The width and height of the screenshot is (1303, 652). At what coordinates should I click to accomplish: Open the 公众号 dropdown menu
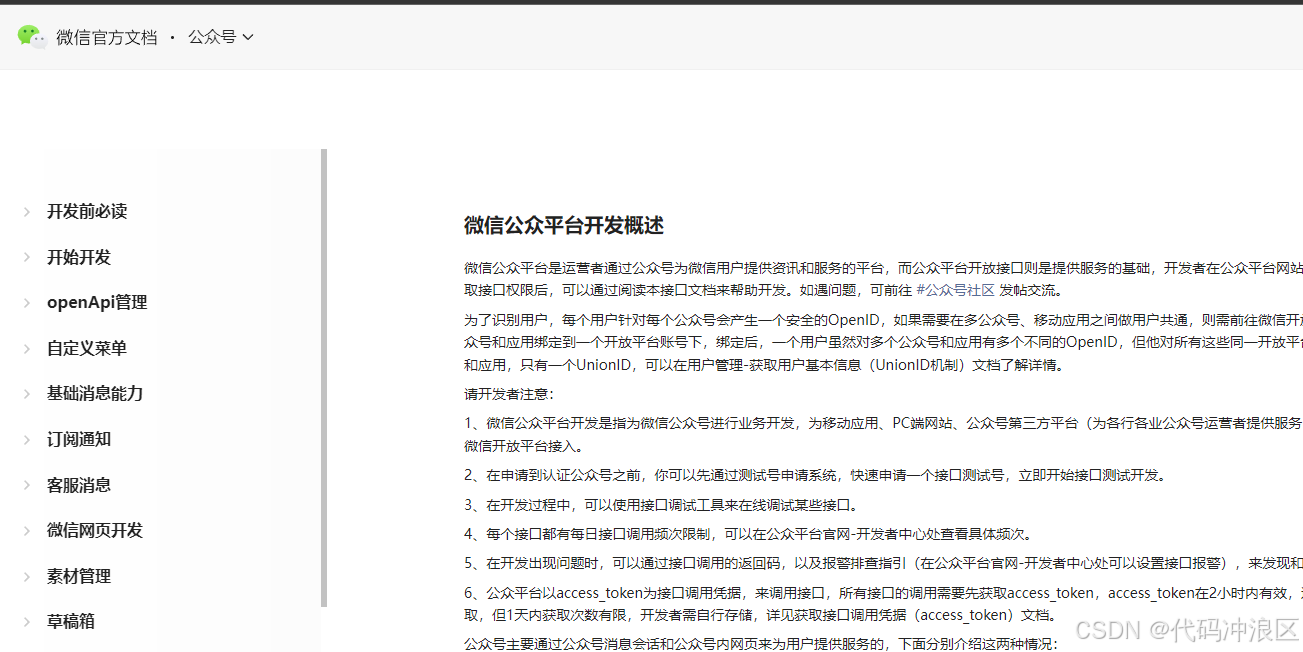221,37
